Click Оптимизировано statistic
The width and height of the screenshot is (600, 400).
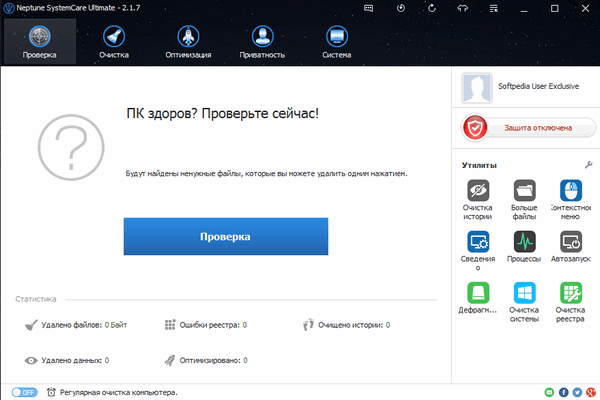[x=206, y=360]
